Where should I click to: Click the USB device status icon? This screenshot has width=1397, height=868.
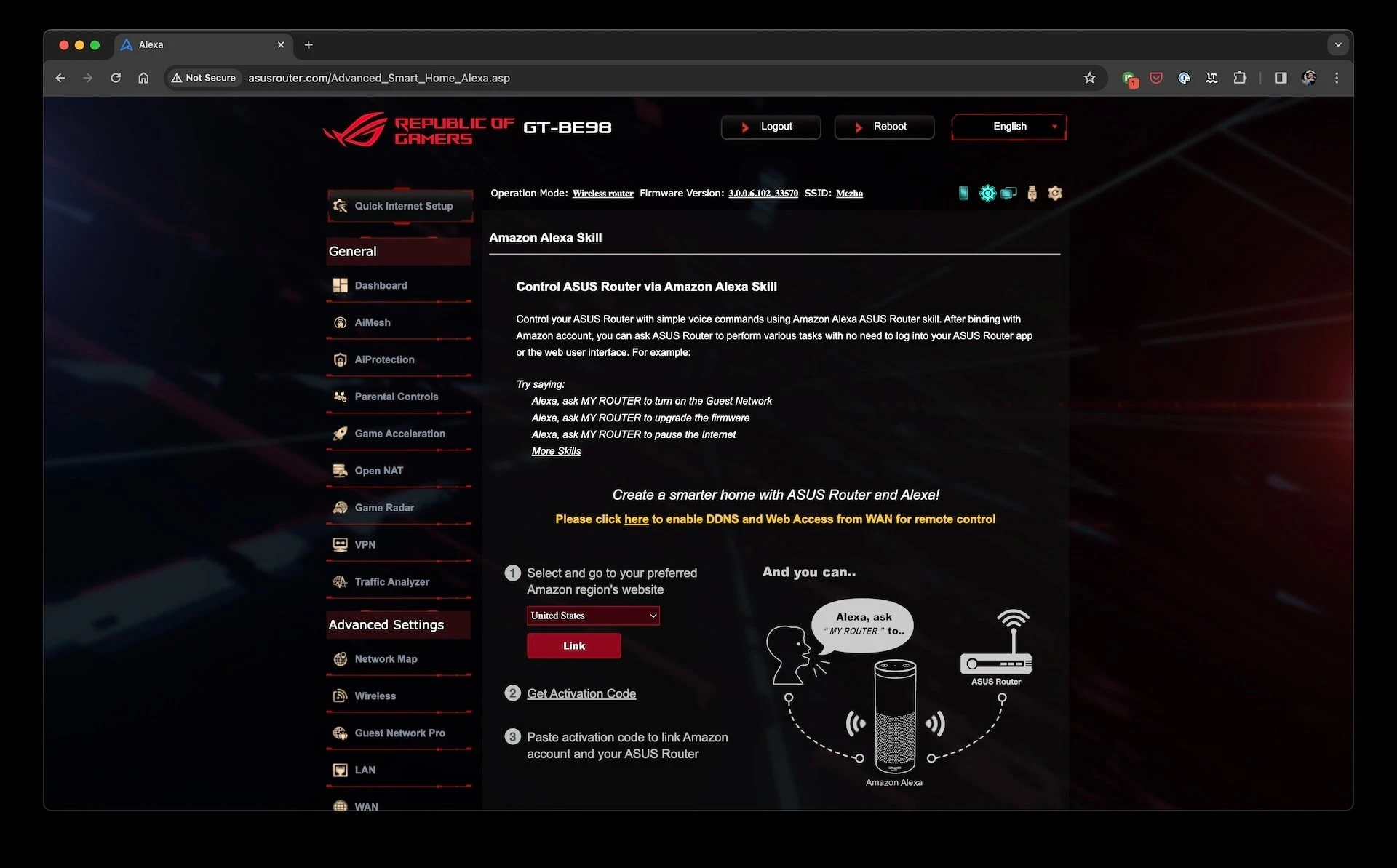pos(1032,193)
